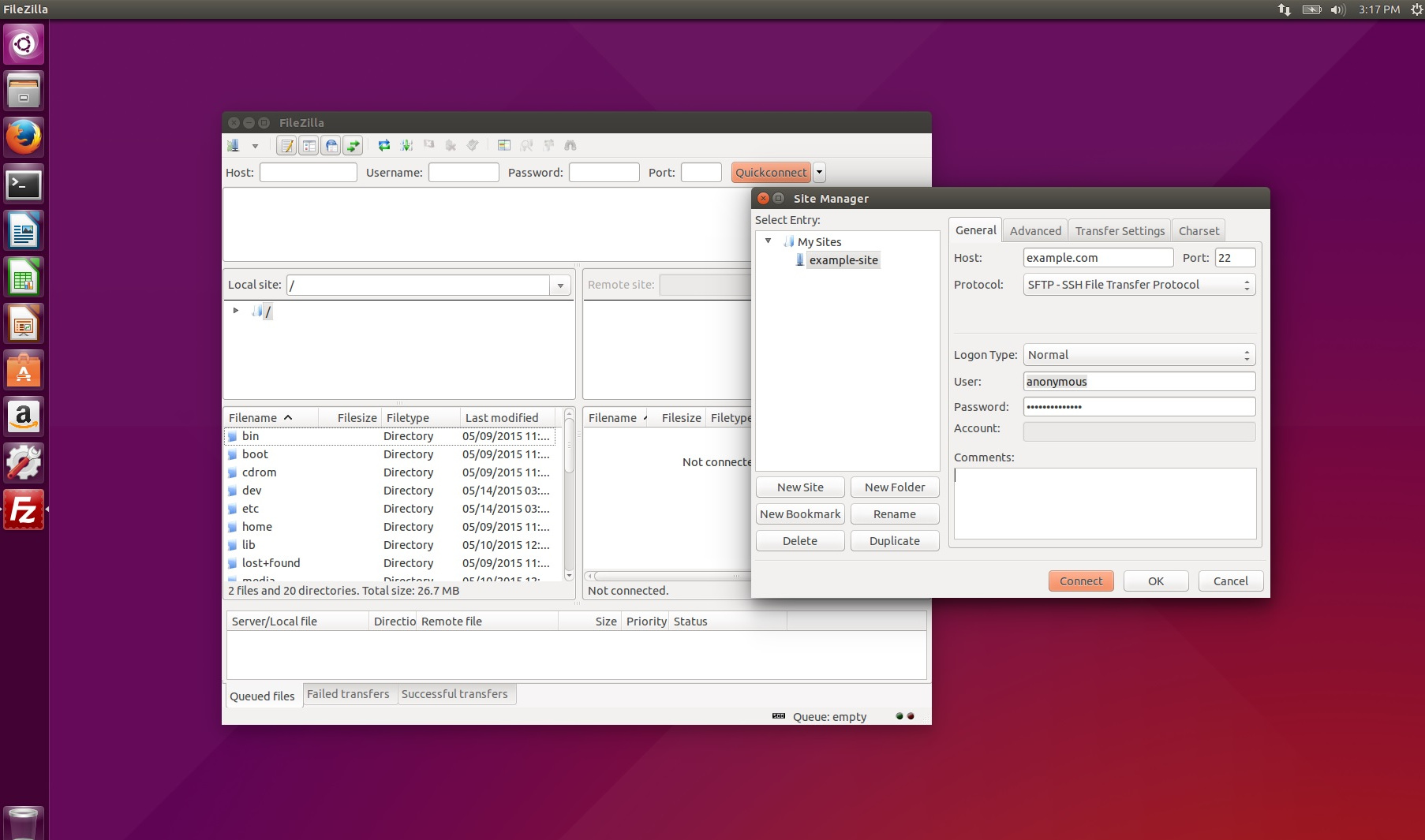Open System Settings from the dock
Image resolution: width=1425 pixels, height=840 pixels.
(x=24, y=463)
